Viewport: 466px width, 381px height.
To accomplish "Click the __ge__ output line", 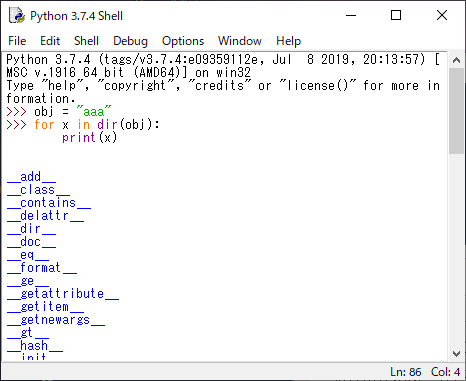I will pos(28,281).
